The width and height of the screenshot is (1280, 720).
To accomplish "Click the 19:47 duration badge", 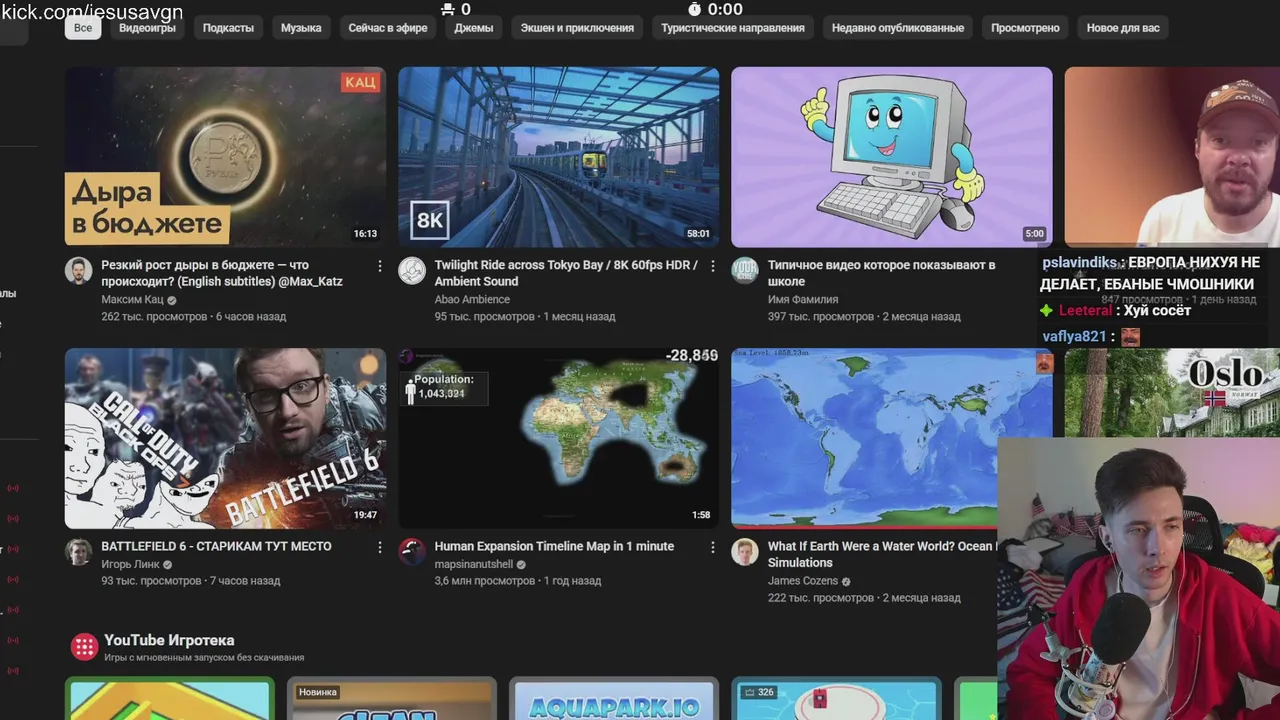I will point(365,515).
